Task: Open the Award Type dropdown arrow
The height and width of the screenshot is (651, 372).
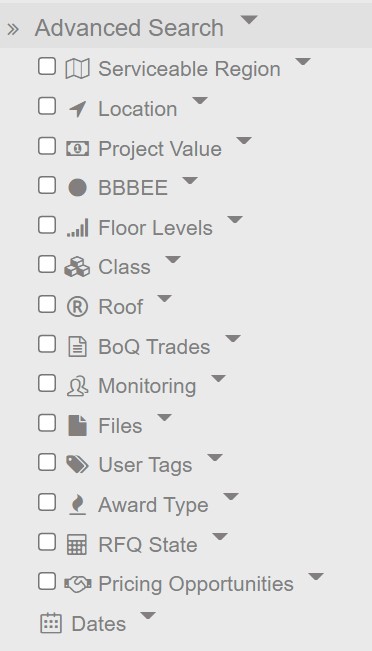Action: (x=231, y=497)
